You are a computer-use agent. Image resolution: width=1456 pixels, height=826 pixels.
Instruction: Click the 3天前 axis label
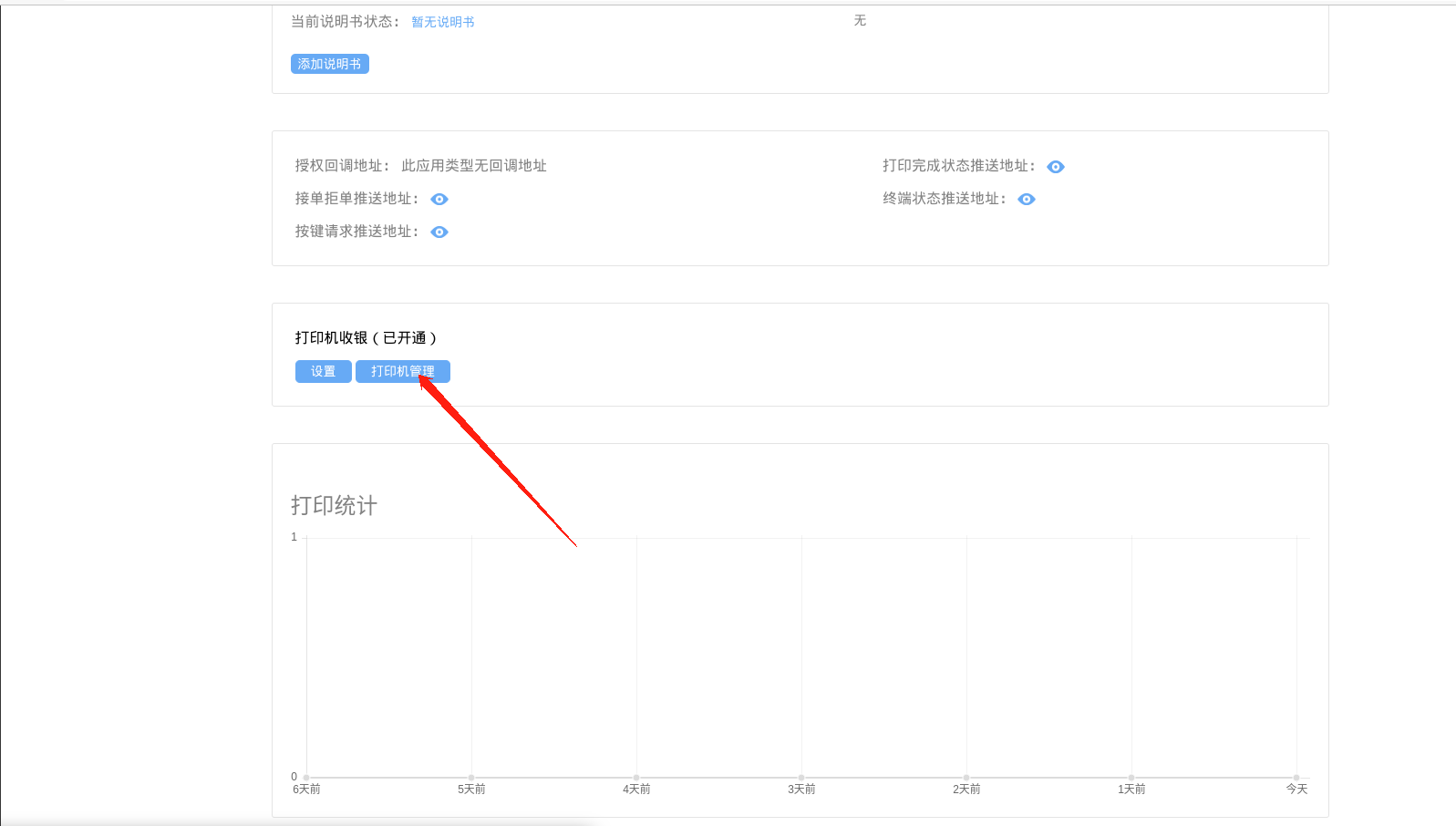tap(801, 790)
